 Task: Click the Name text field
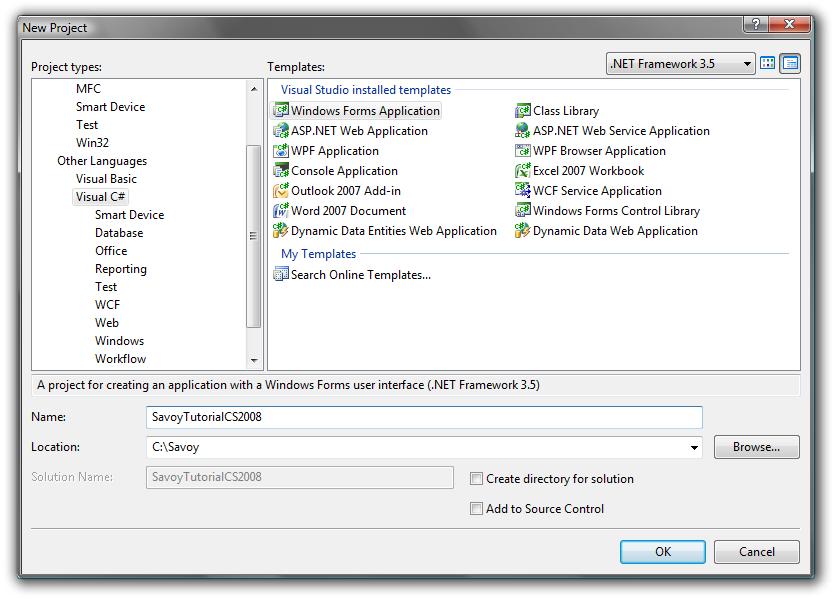[x=424, y=417]
